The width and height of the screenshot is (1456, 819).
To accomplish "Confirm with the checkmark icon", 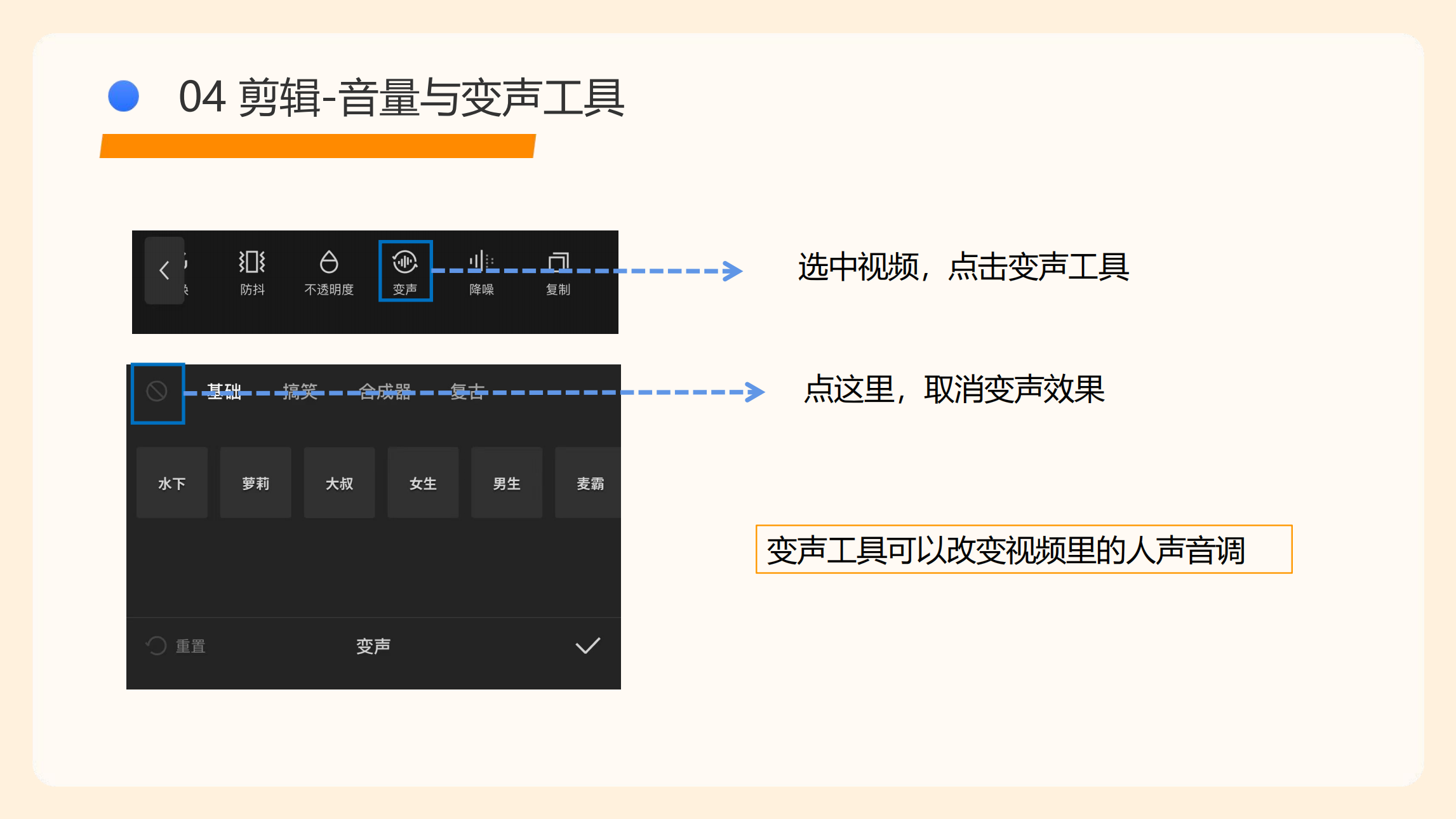I will coord(587,646).
